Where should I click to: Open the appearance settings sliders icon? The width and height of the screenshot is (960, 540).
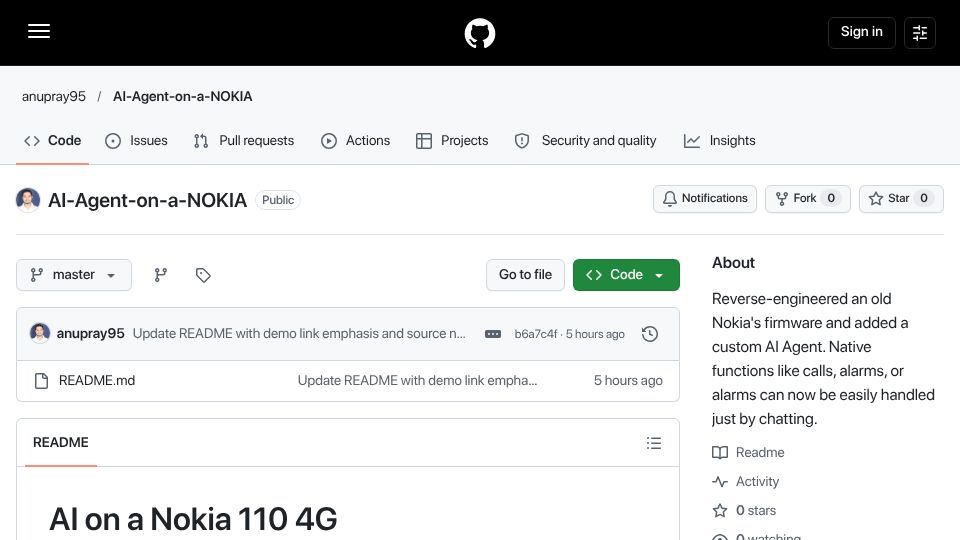[920, 32]
